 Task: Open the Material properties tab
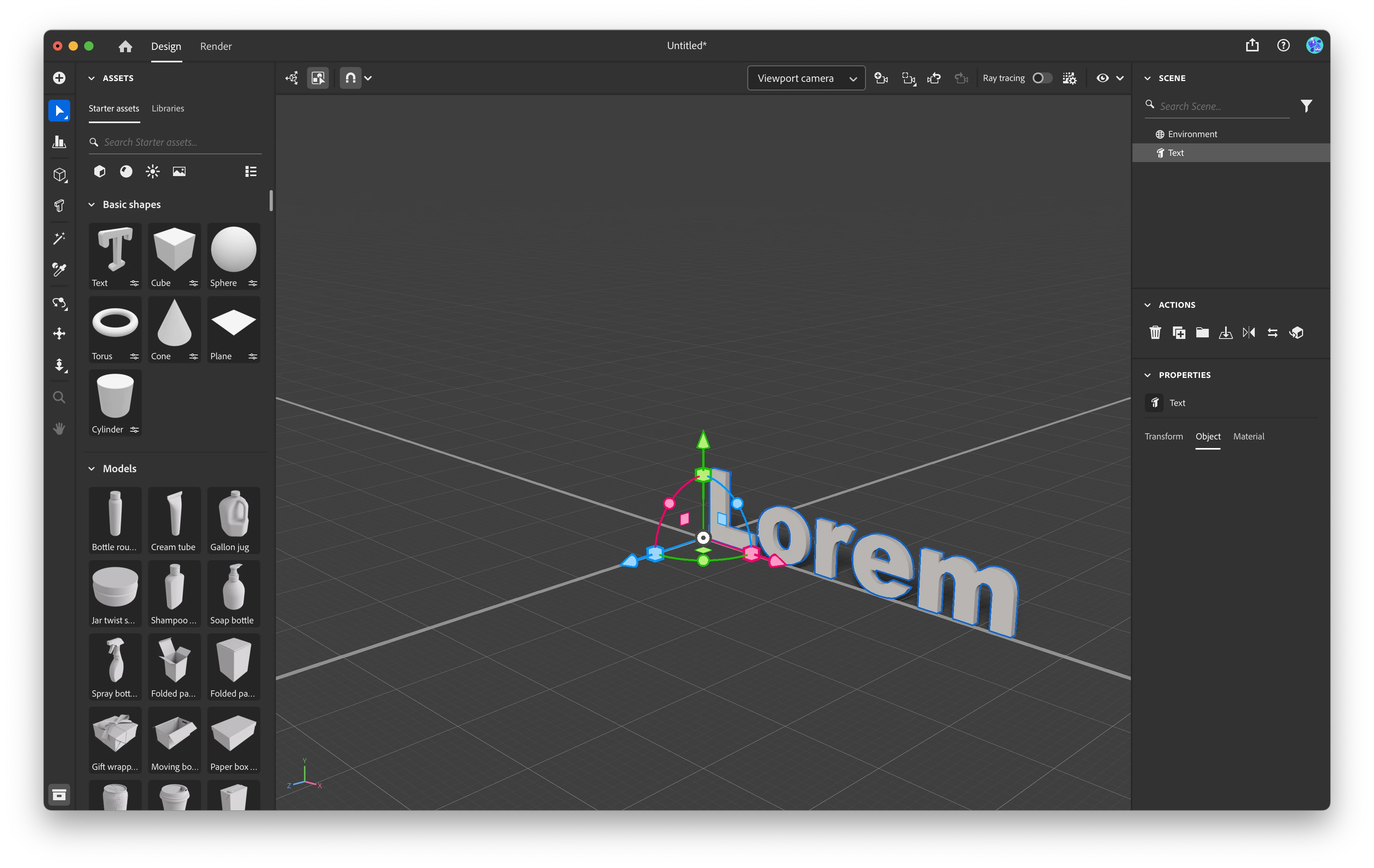(x=1248, y=436)
